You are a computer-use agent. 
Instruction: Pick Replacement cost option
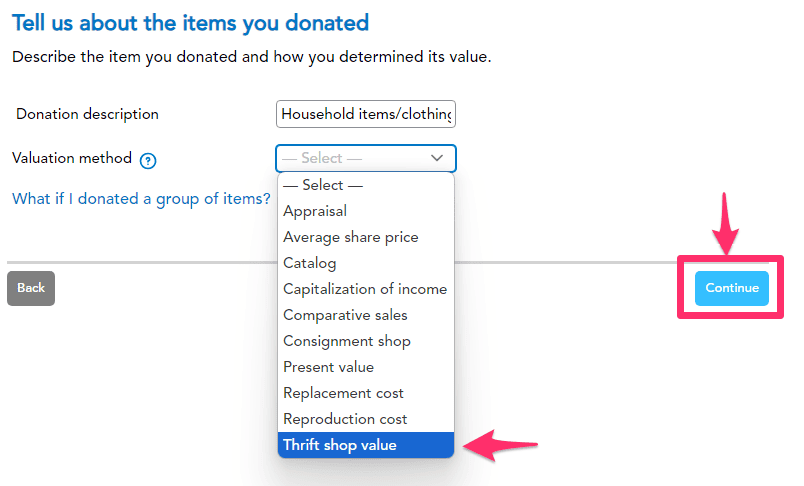[x=343, y=393]
